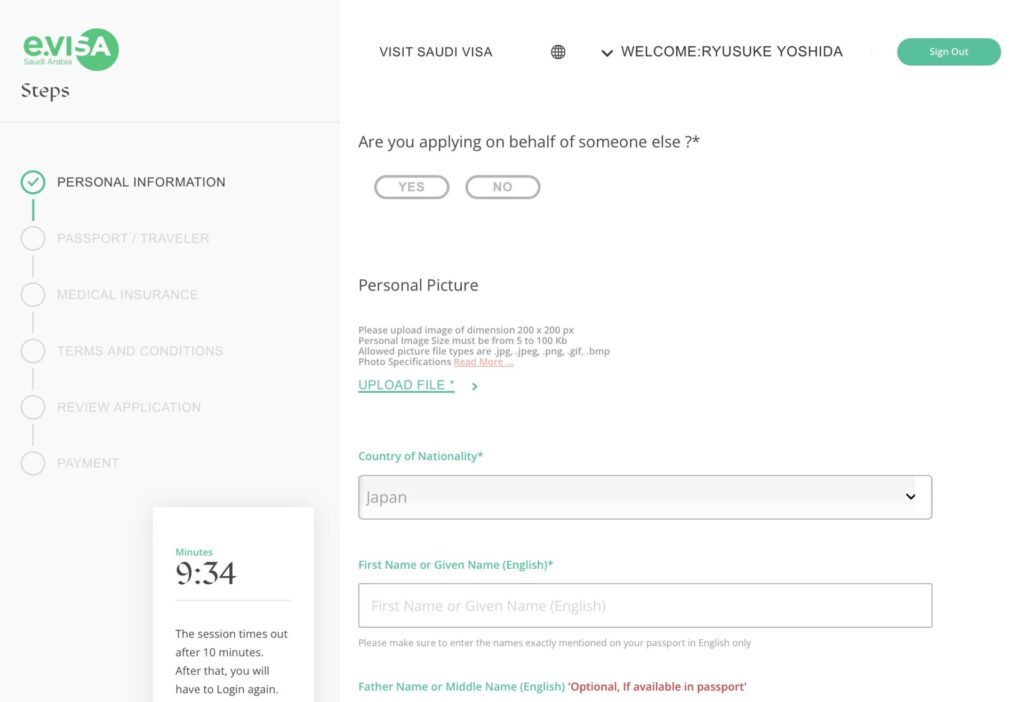Click the Upload File link
Screen dimensions: 1024x702
pos(406,385)
